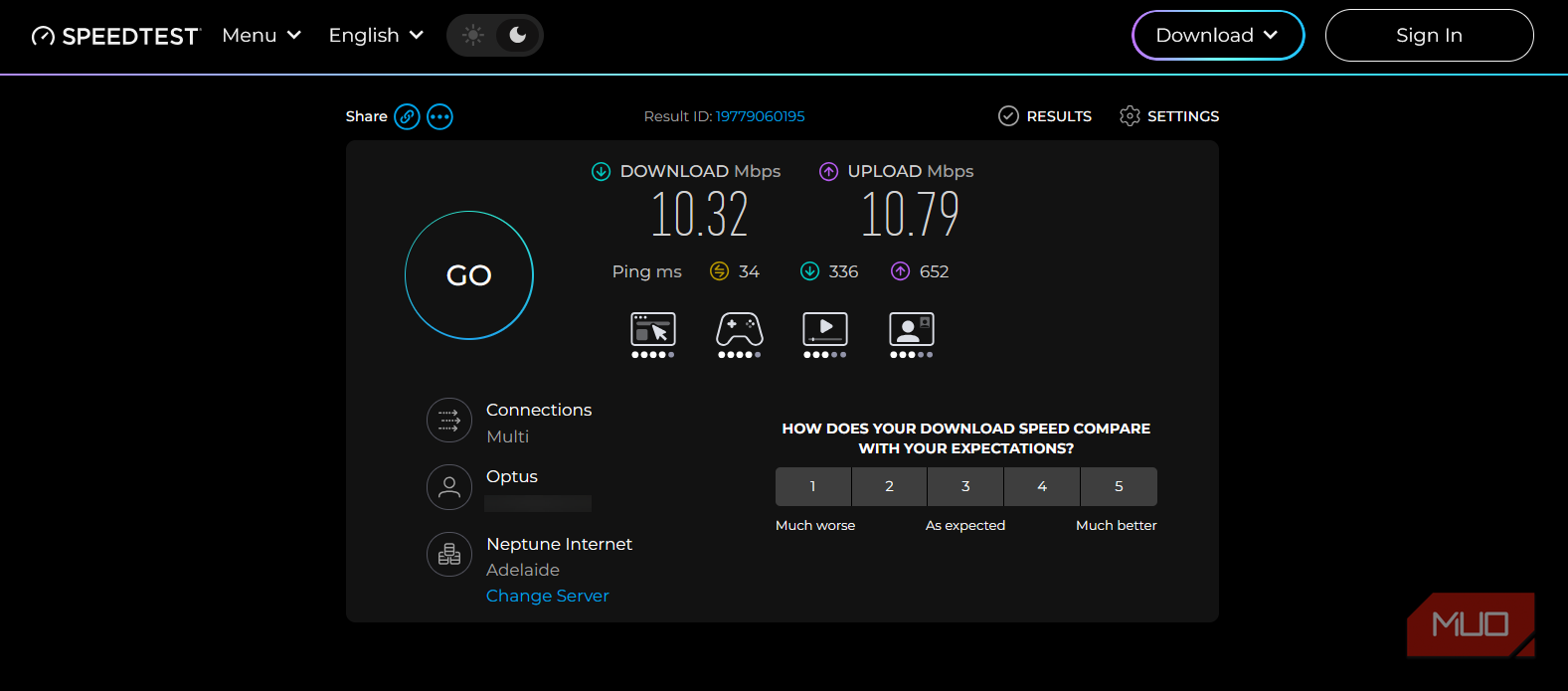Image resolution: width=1568 pixels, height=691 pixels.
Task: Start the test with the GO button
Action: pos(469,275)
